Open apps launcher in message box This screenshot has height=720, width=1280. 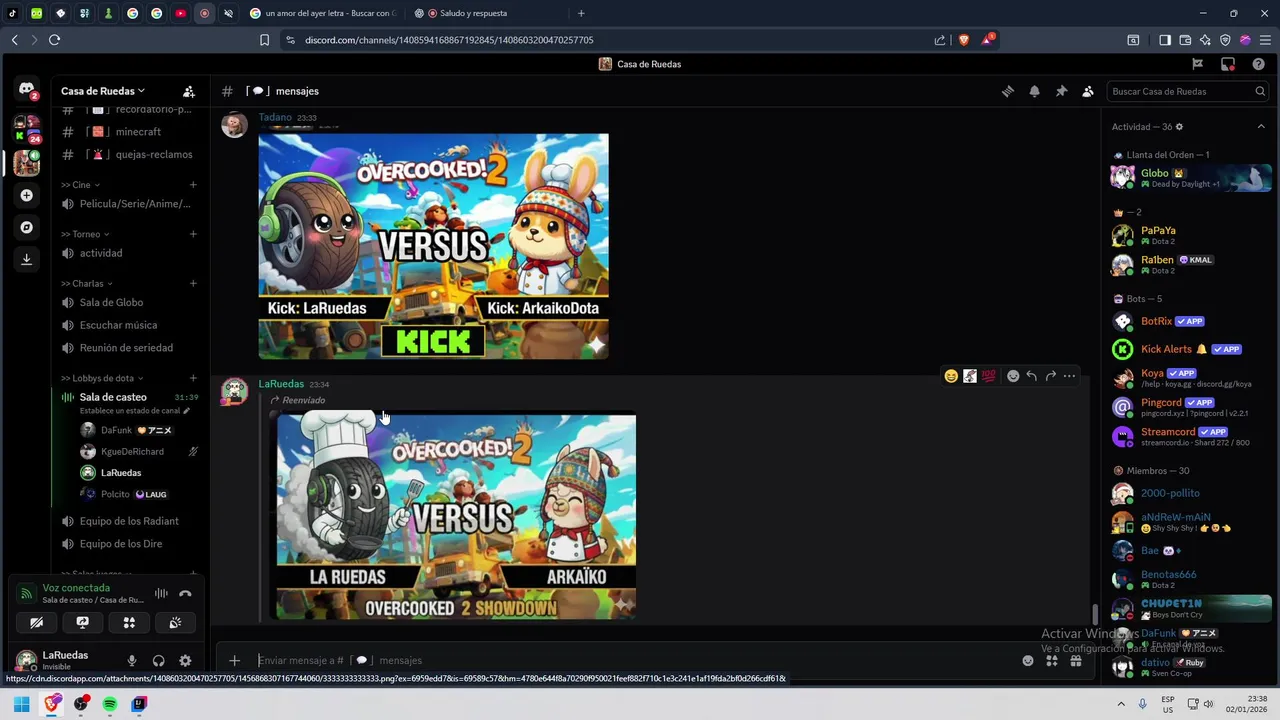click(x=1051, y=660)
